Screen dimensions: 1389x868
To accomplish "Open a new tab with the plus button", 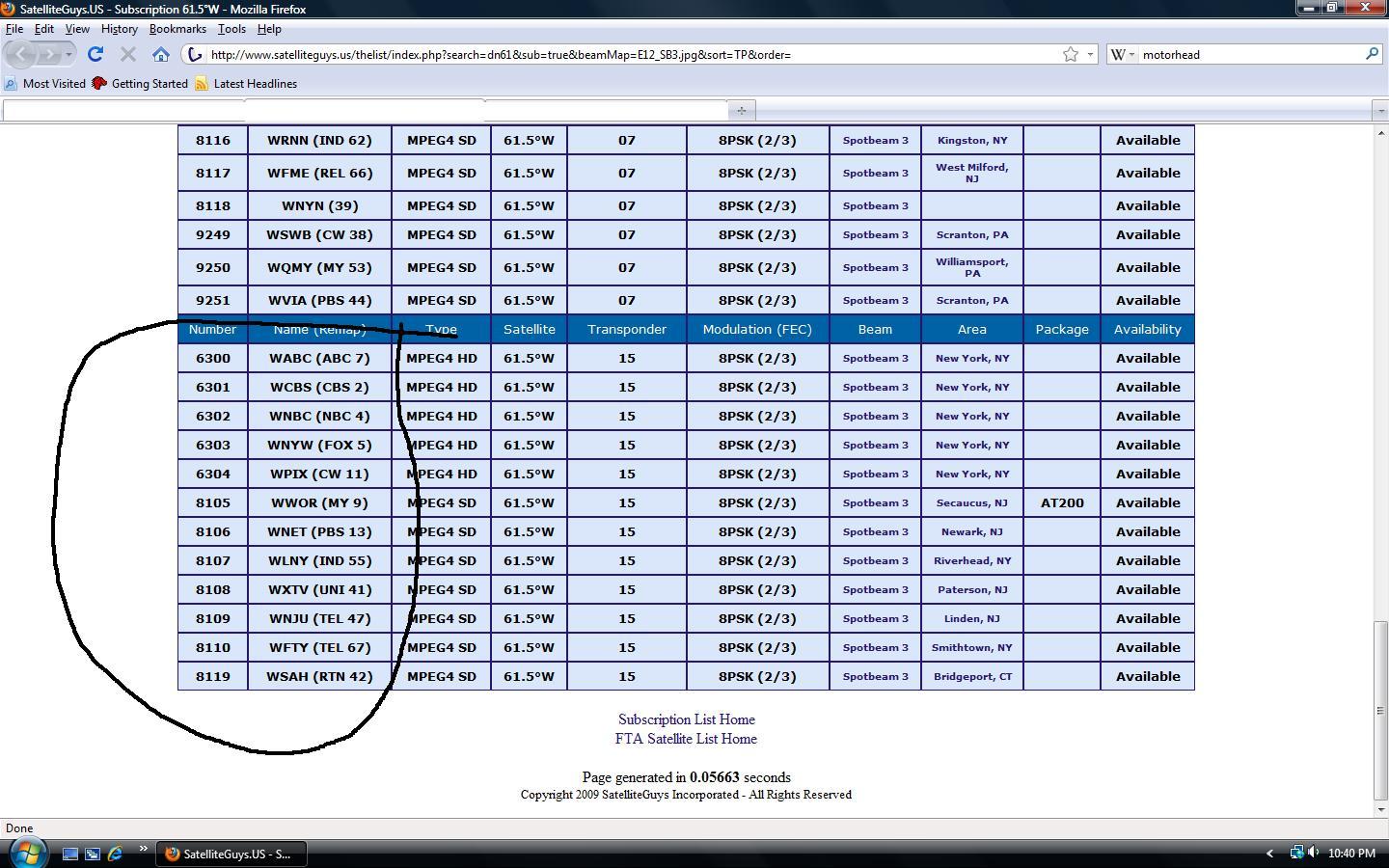I will click(741, 110).
